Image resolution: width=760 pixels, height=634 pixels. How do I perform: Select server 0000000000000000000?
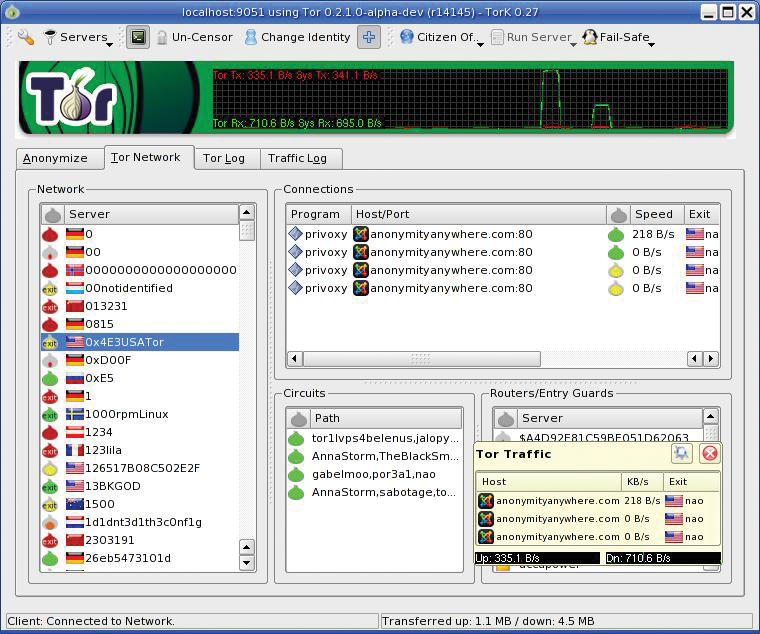[x=140, y=270]
